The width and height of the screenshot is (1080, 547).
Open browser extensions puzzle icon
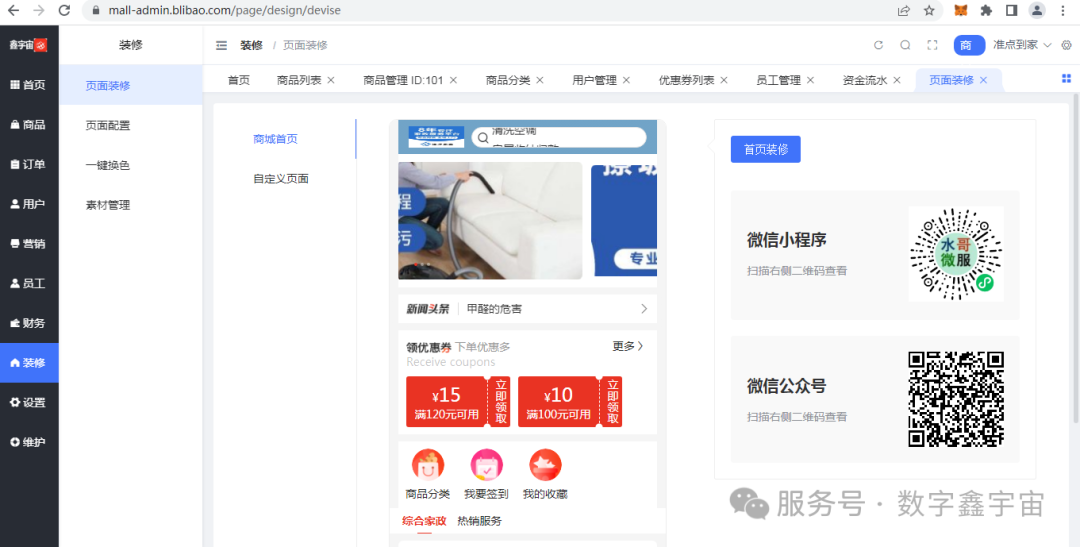click(x=986, y=10)
